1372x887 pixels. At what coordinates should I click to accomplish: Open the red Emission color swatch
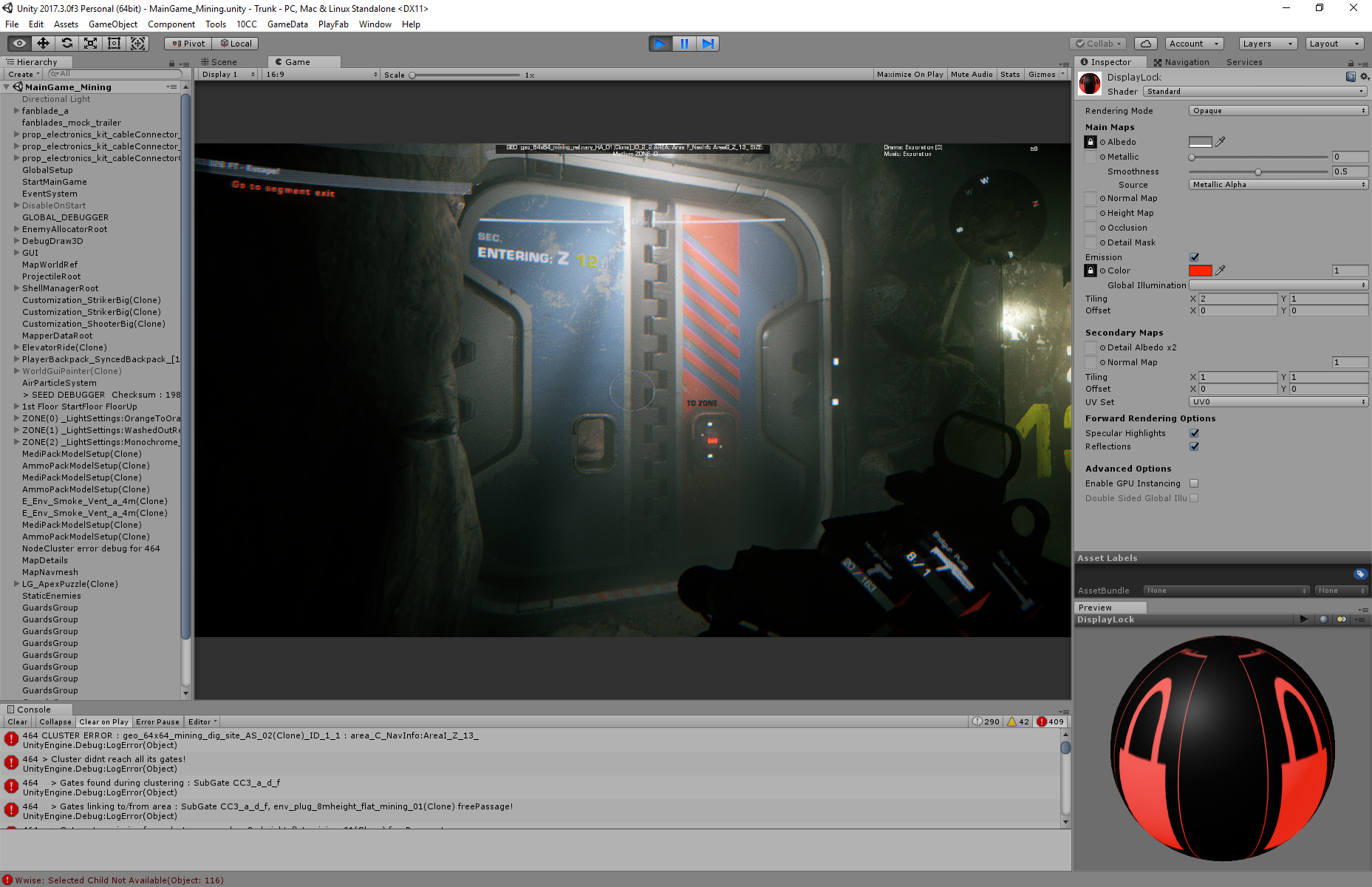pos(1200,271)
